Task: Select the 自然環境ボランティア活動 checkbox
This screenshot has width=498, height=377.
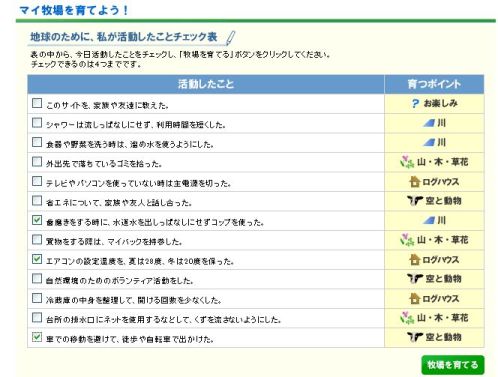Action: tap(37, 278)
